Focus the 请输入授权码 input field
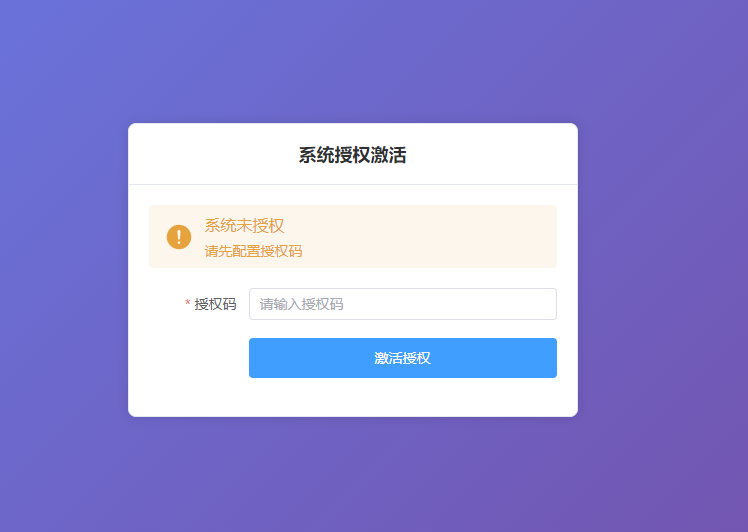 (x=403, y=304)
